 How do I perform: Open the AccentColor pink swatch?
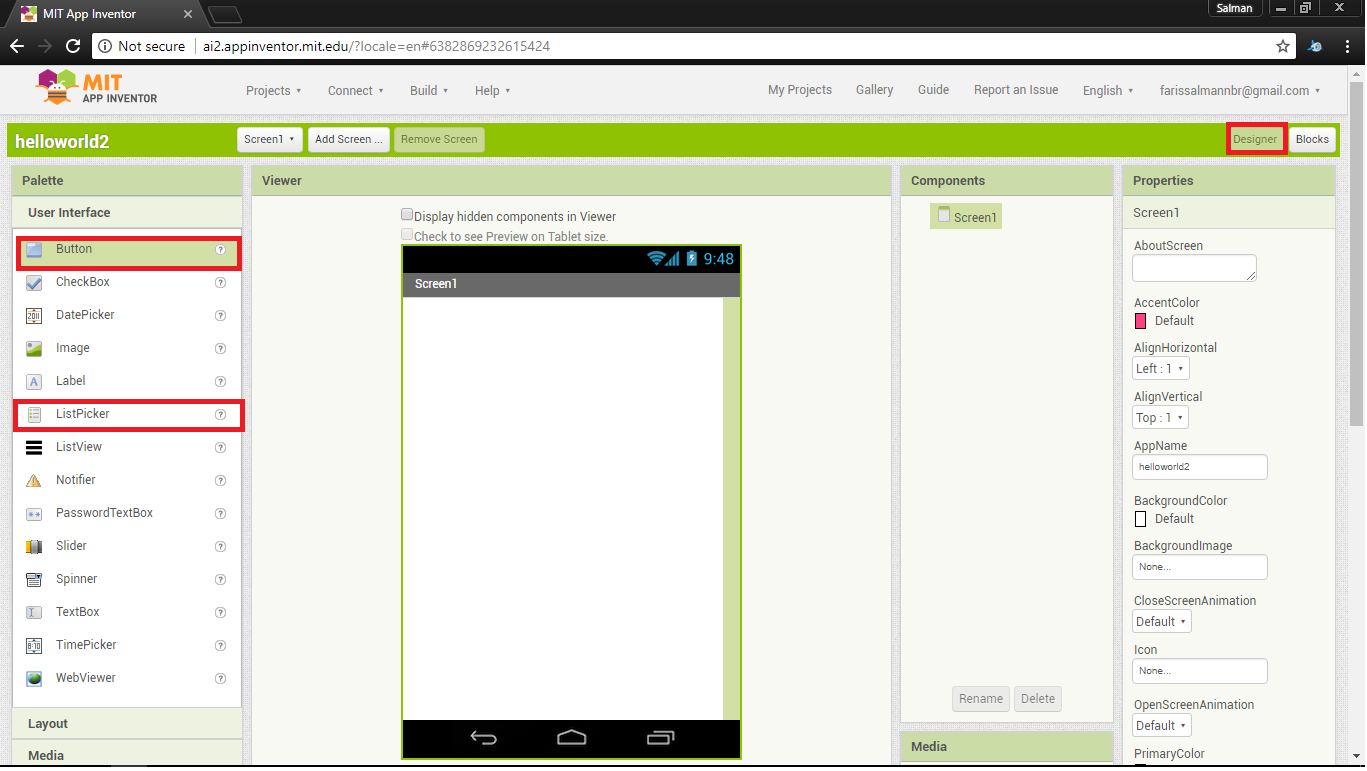1140,321
